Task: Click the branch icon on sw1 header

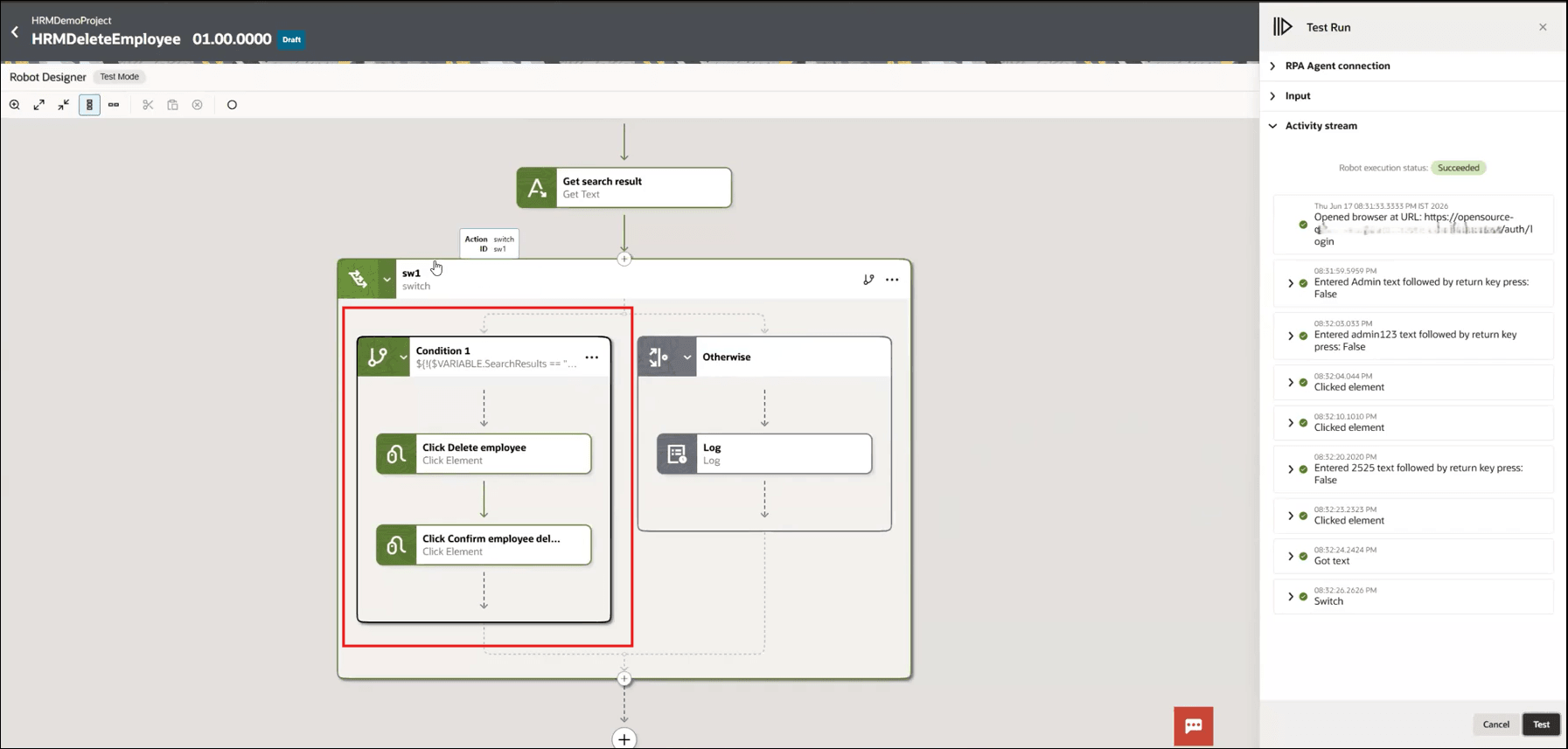Action: (868, 280)
